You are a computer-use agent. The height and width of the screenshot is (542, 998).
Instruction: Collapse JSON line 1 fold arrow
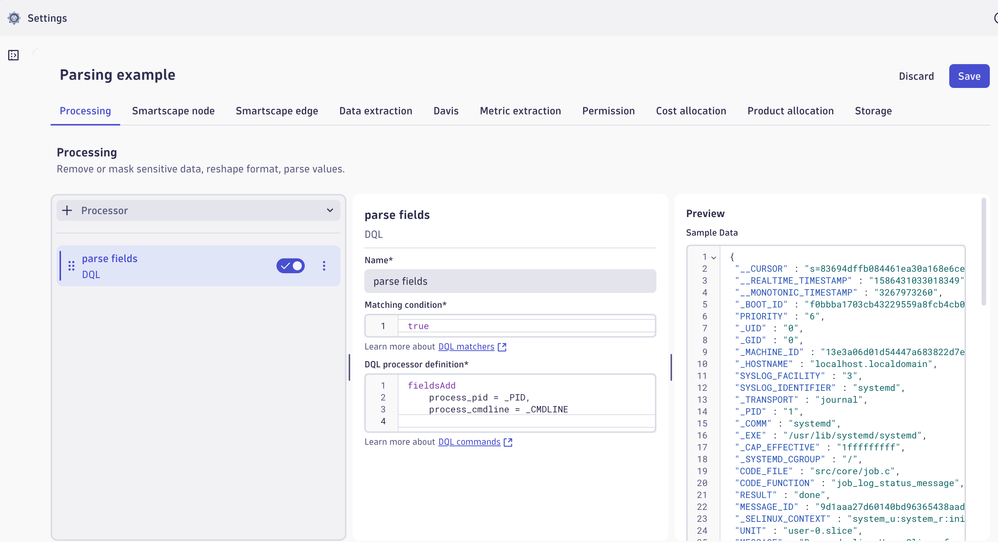click(x=714, y=258)
